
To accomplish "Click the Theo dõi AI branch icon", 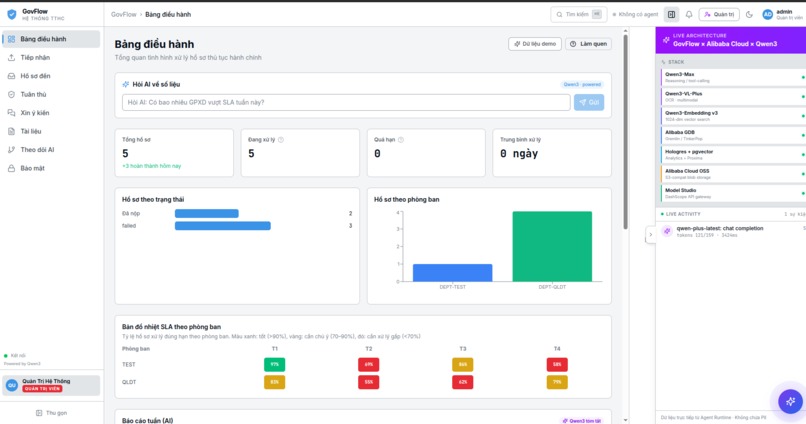I will pyautogui.click(x=11, y=150).
